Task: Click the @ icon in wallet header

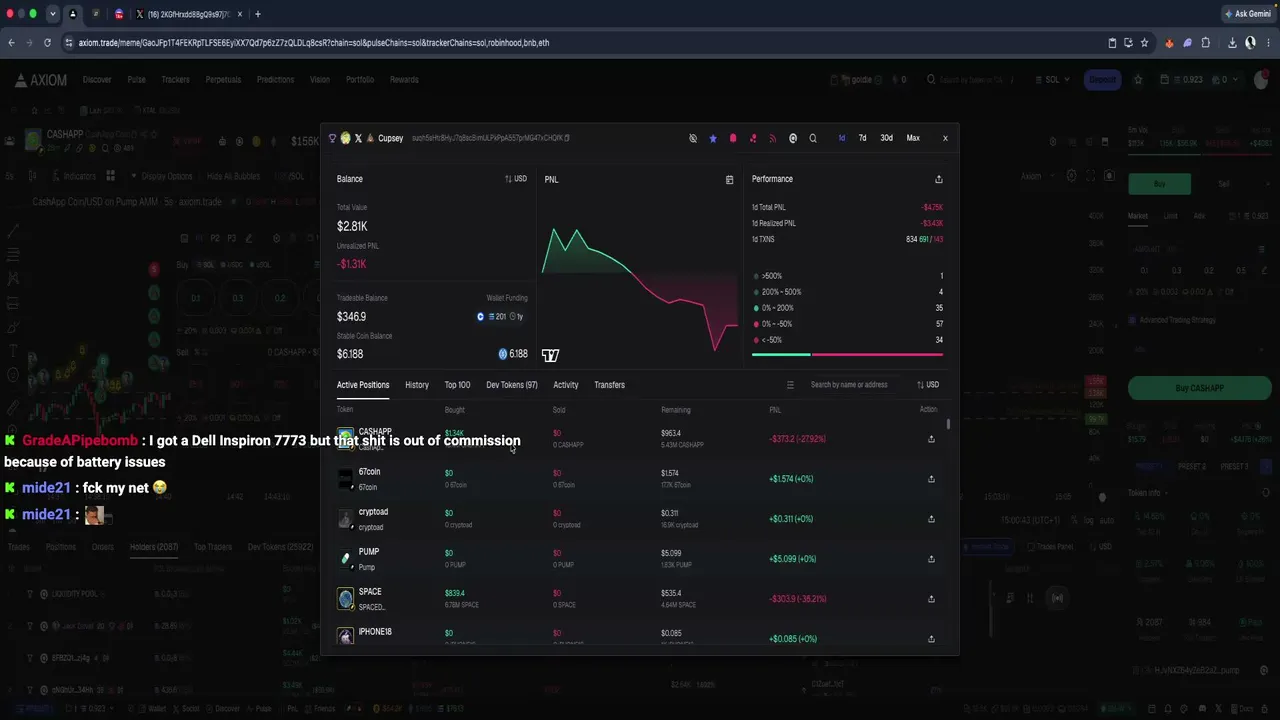Action: tap(793, 138)
